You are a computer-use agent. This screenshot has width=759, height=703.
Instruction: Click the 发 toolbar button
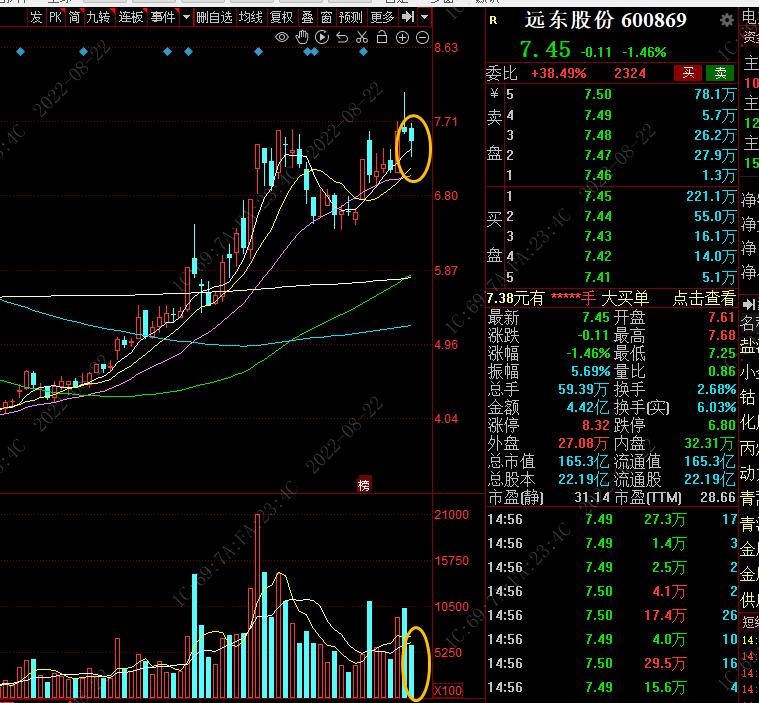click(36, 17)
